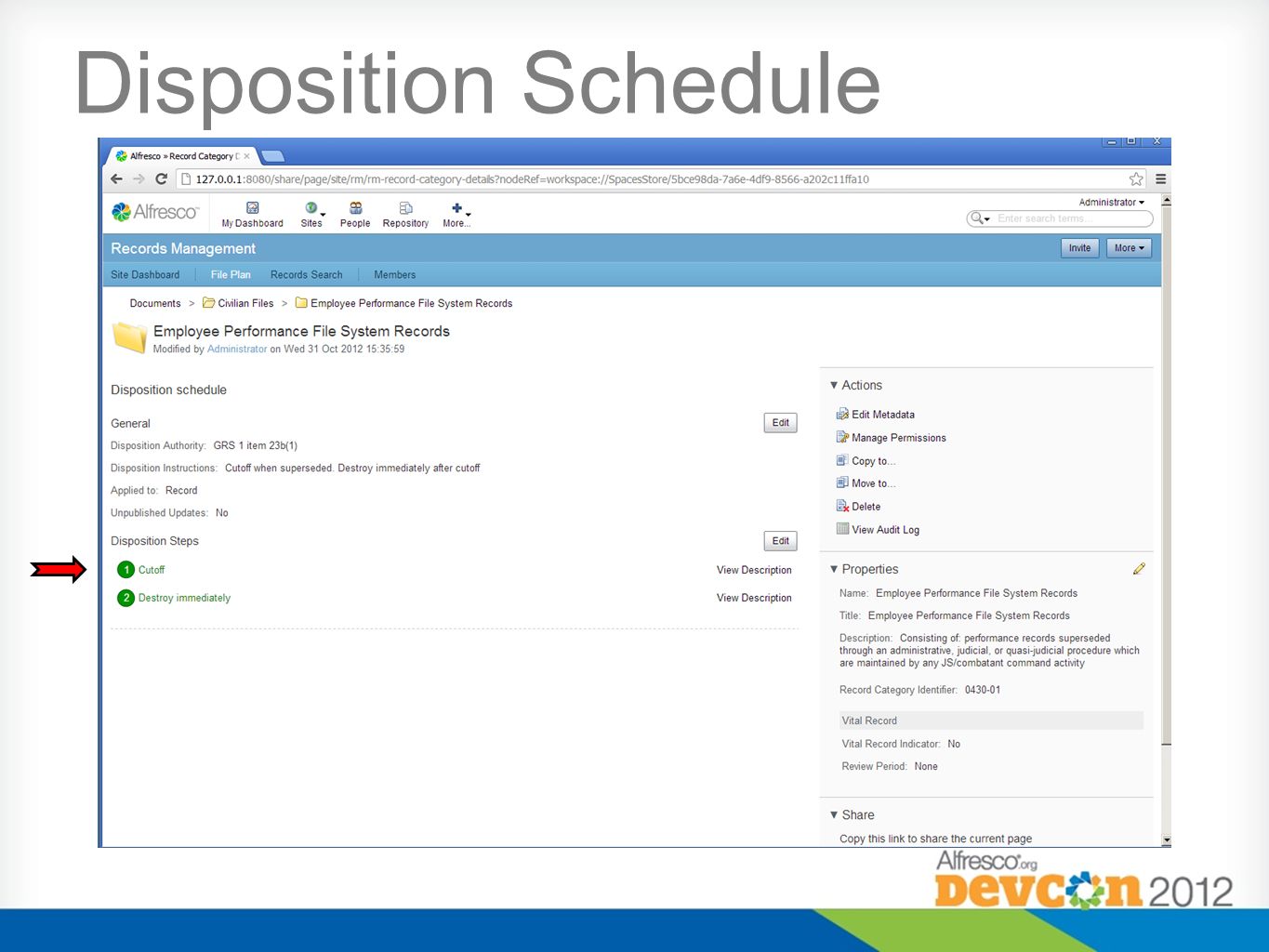
Task: Reload the browser page
Action: pyautogui.click(x=162, y=179)
